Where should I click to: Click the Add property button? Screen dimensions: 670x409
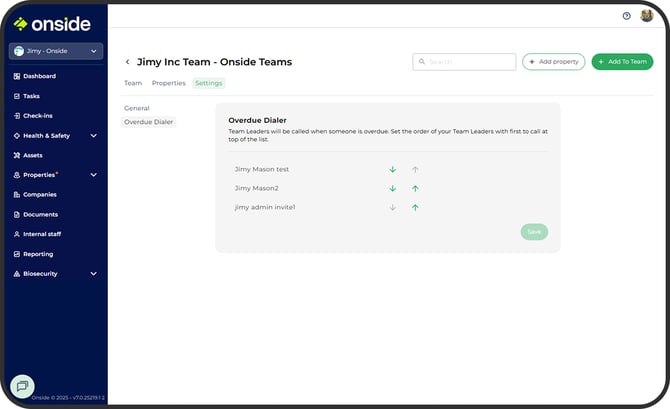pos(553,62)
